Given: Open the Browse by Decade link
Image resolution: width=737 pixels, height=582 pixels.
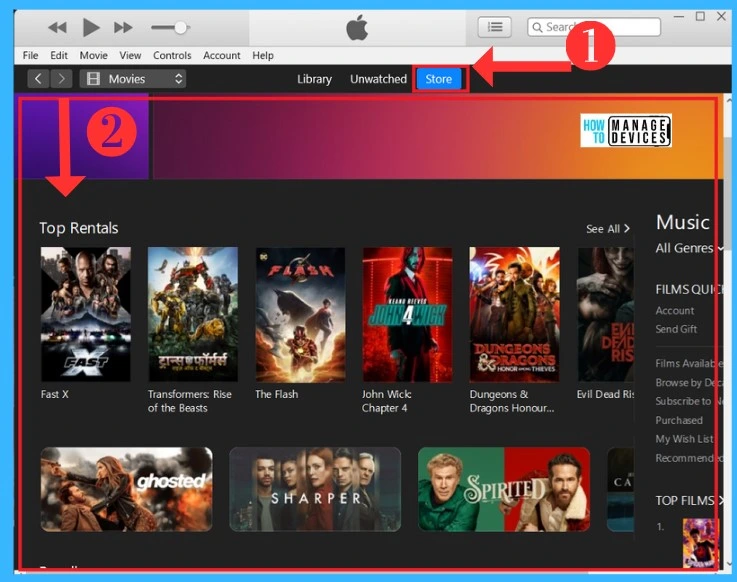Looking at the screenshot, I should (688, 383).
